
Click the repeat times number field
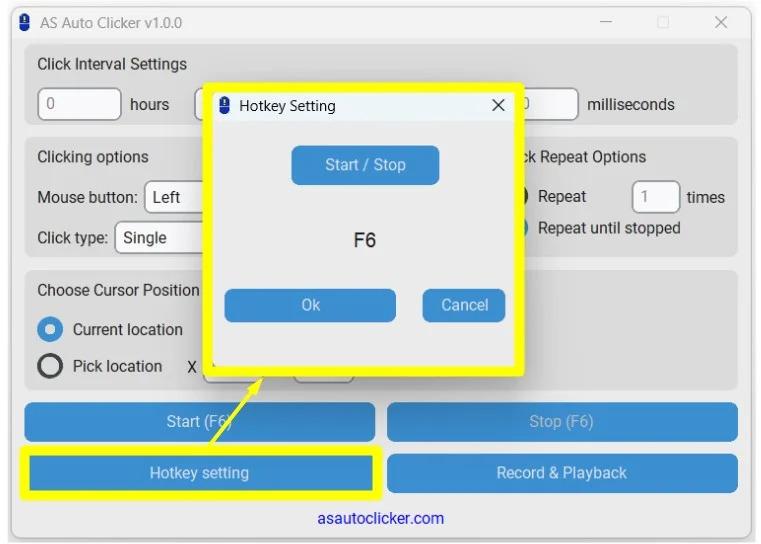pyautogui.click(x=655, y=197)
